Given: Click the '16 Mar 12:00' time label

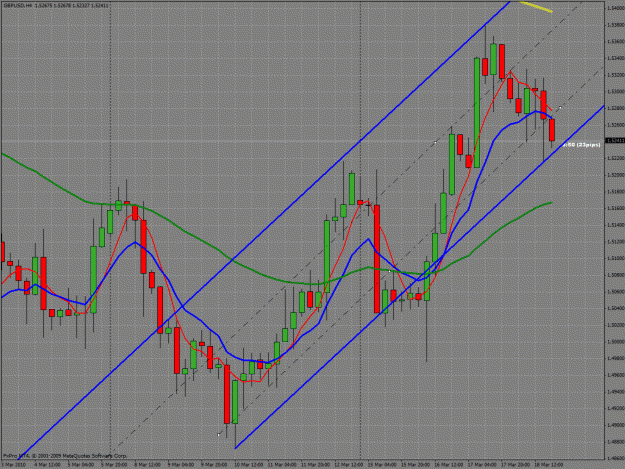Looking at the screenshot, I should coord(448,465).
